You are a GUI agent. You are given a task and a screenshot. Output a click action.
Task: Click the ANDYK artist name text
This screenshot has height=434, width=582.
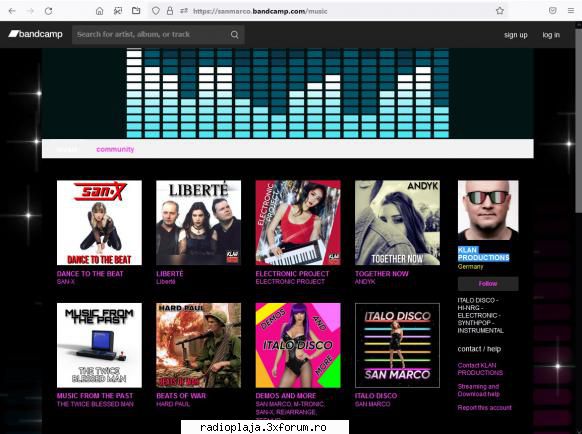[x=365, y=282]
